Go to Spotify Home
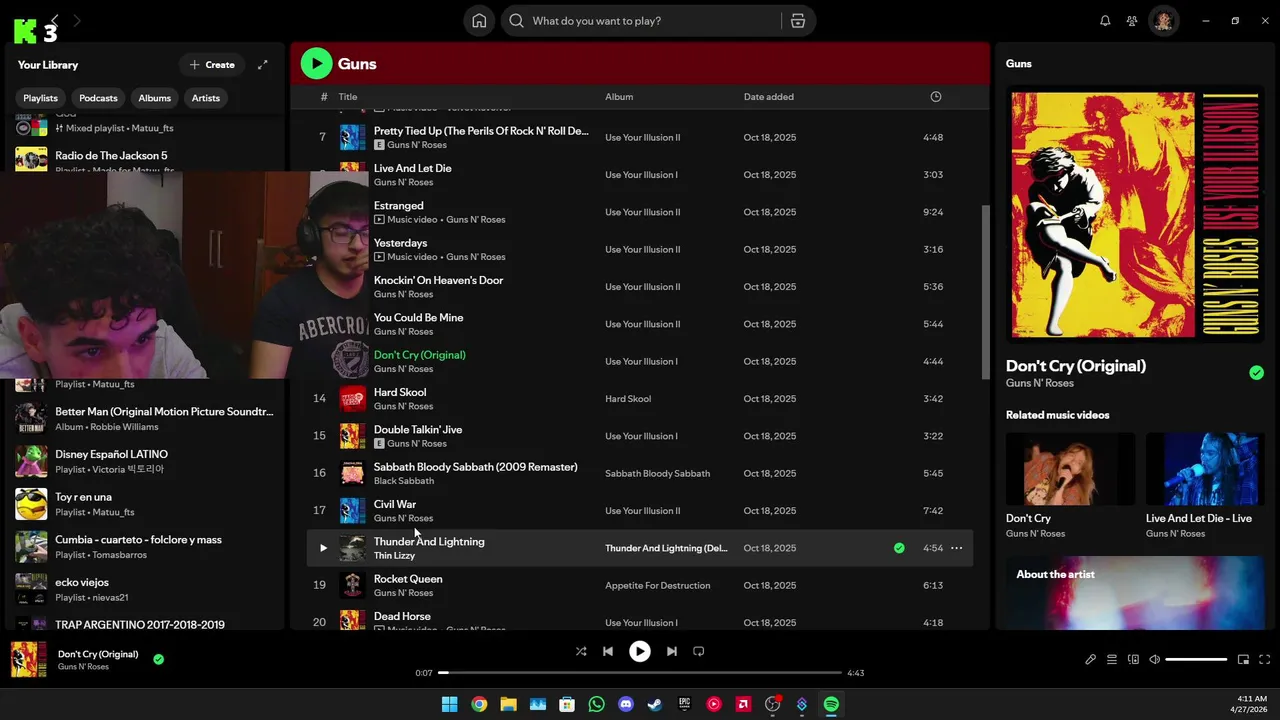1280x720 pixels. (x=479, y=21)
